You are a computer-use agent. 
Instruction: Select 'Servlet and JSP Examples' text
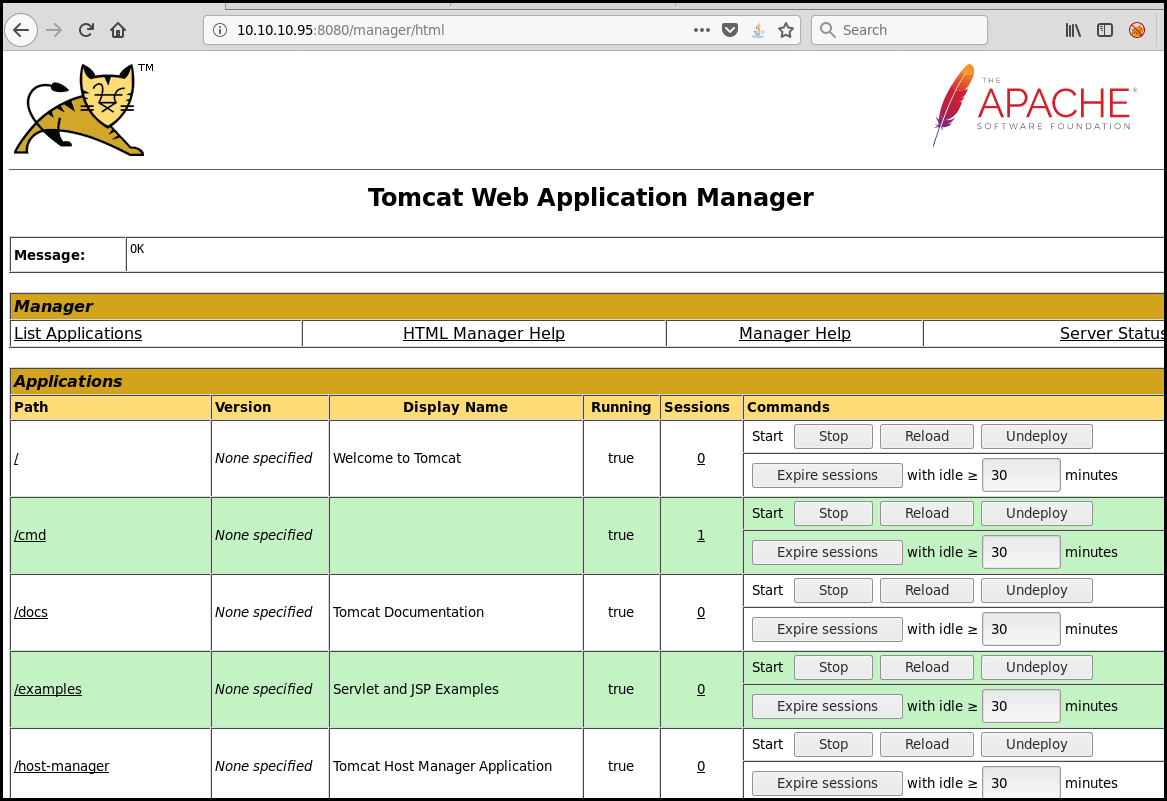tap(415, 689)
